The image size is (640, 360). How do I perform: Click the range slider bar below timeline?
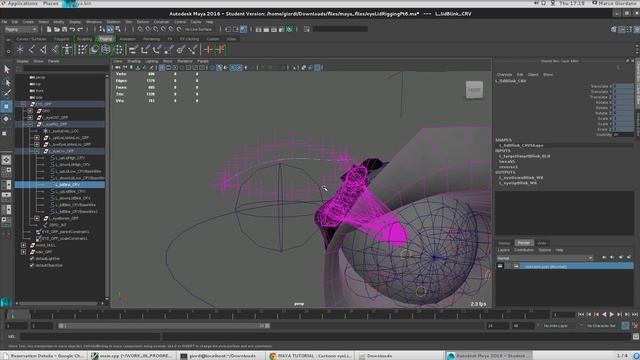164,326
